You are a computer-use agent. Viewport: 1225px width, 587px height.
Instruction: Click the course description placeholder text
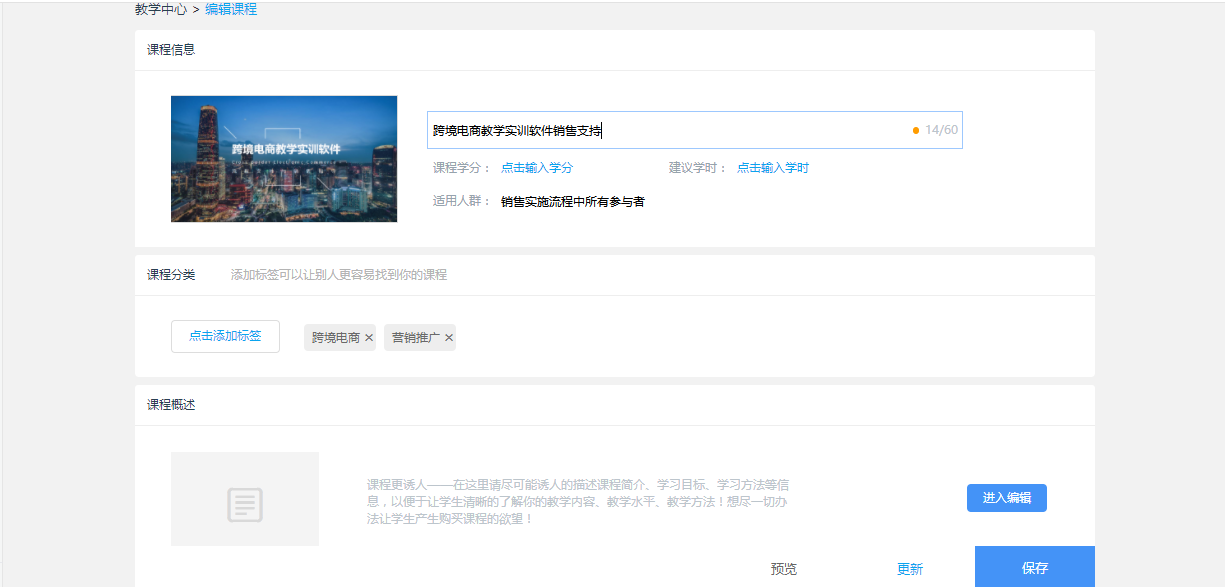tap(579, 502)
